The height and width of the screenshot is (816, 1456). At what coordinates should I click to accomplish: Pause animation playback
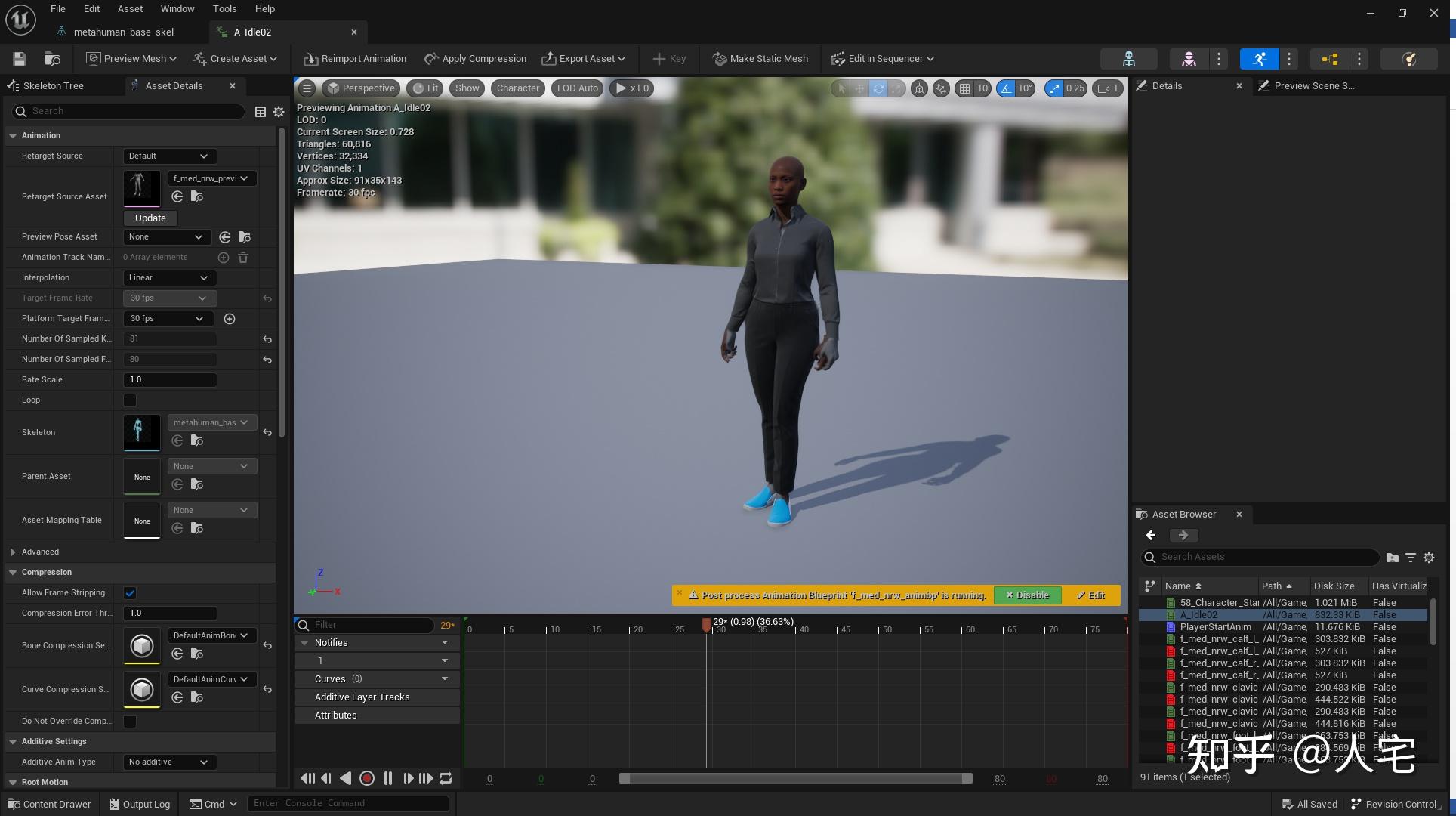[387, 778]
